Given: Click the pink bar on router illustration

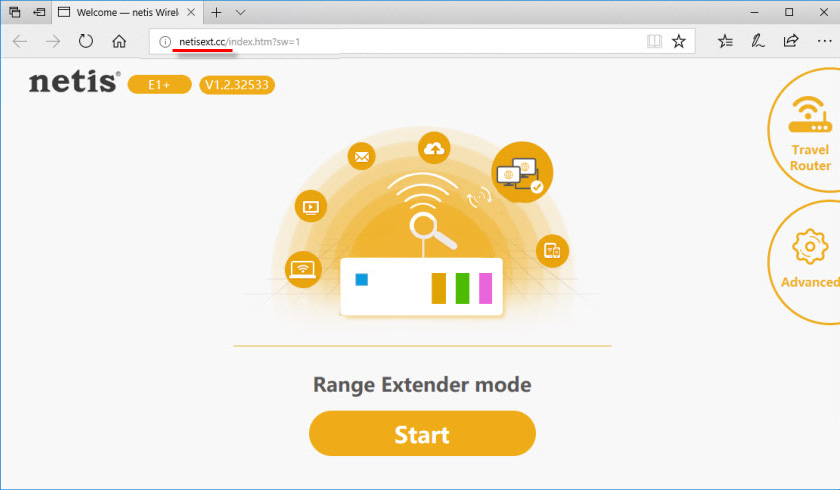Looking at the screenshot, I should [x=485, y=287].
